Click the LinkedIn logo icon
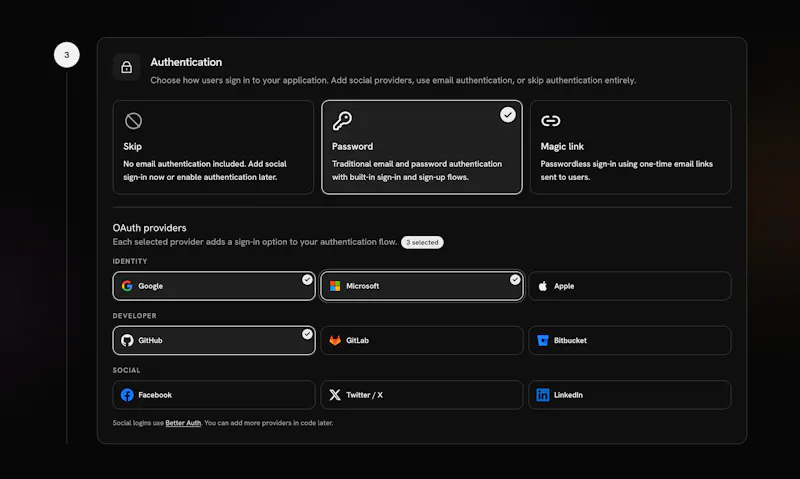 (543, 395)
